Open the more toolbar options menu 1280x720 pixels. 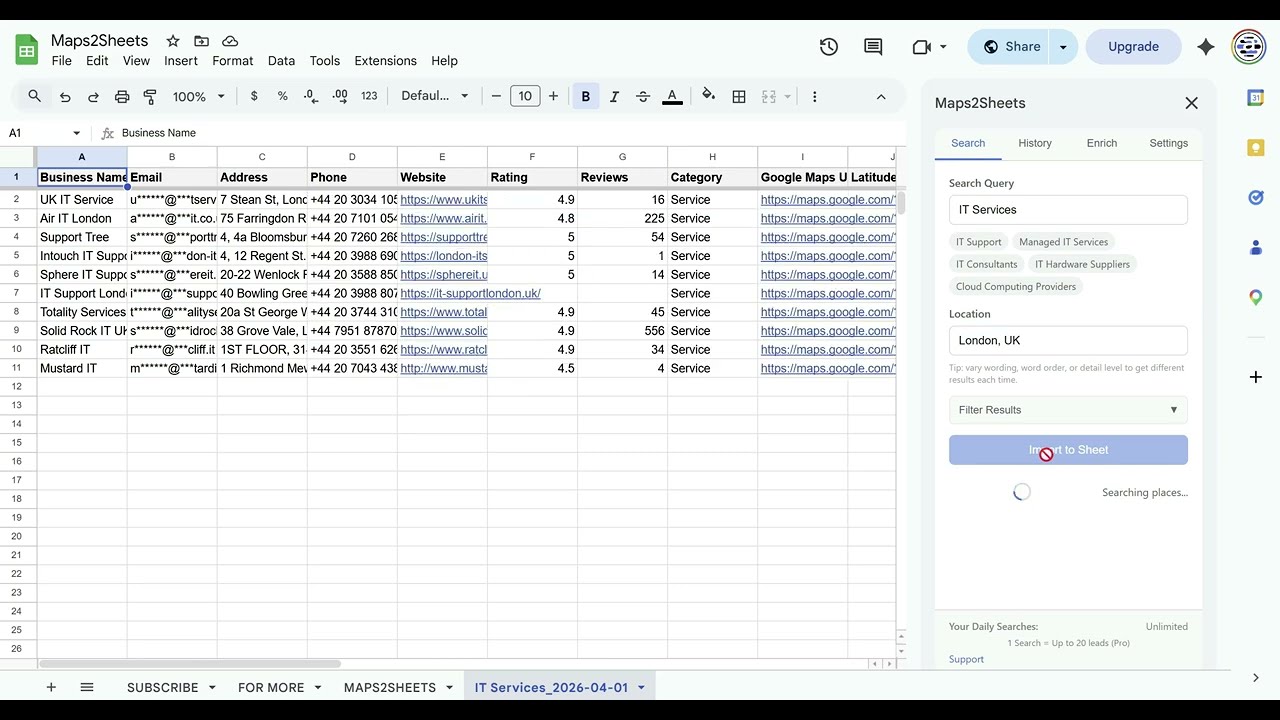pyautogui.click(x=814, y=96)
